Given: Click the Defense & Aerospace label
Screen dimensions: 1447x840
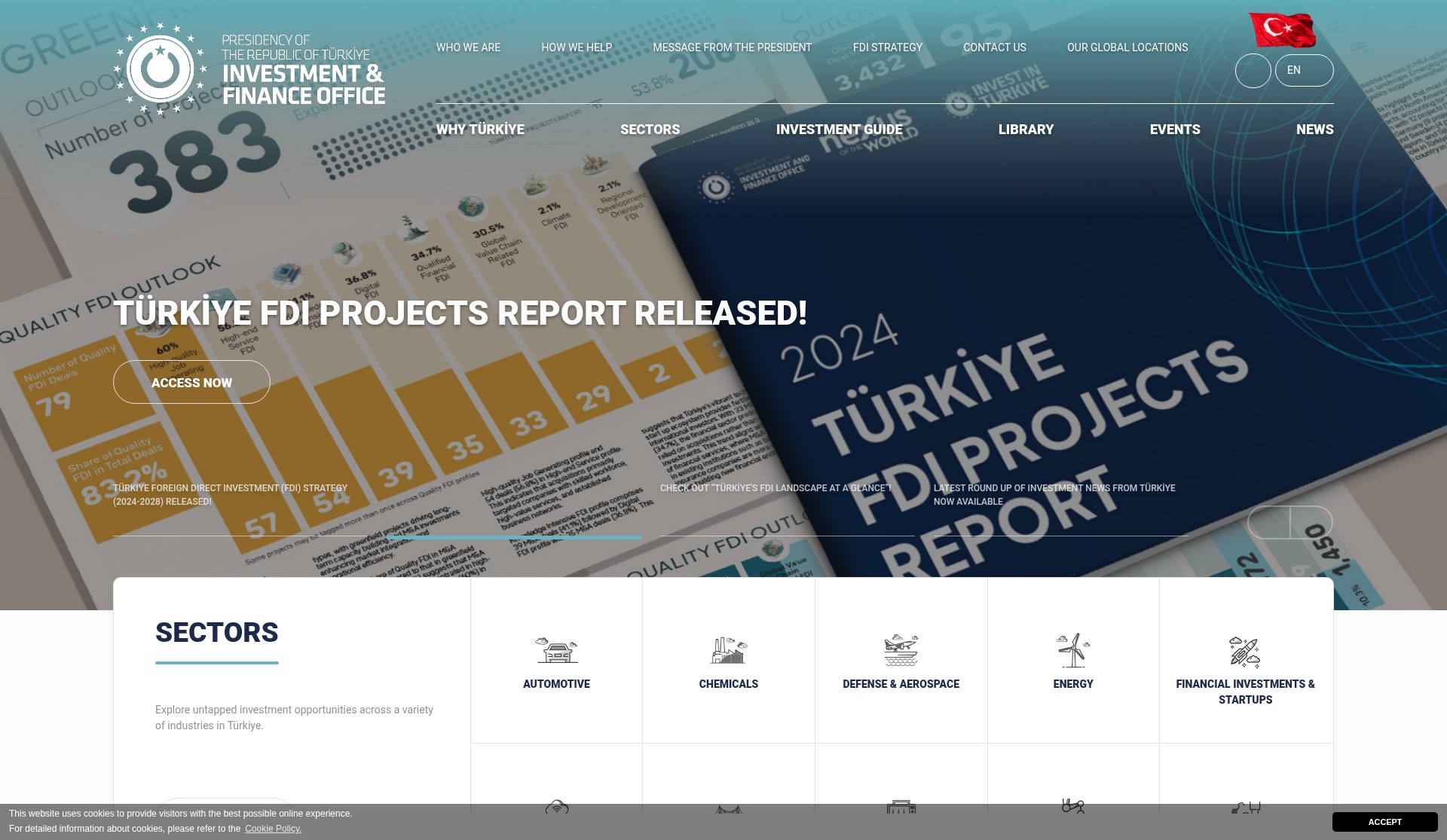Looking at the screenshot, I should click(x=901, y=684).
